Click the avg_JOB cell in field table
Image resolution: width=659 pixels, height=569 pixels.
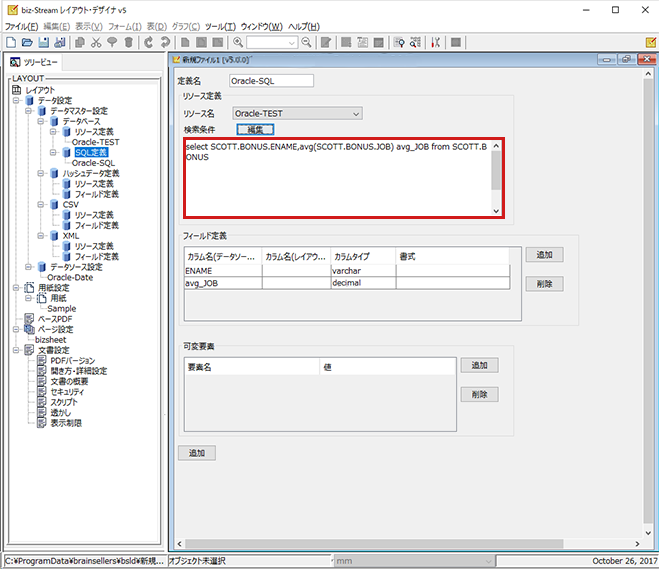point(223,283)
